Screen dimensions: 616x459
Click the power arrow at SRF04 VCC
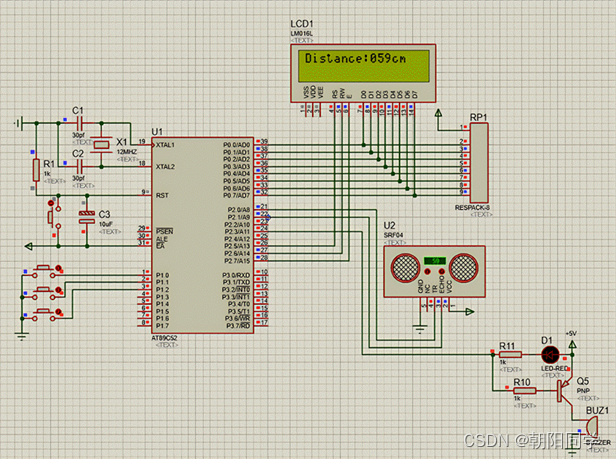tap(470, 312)
